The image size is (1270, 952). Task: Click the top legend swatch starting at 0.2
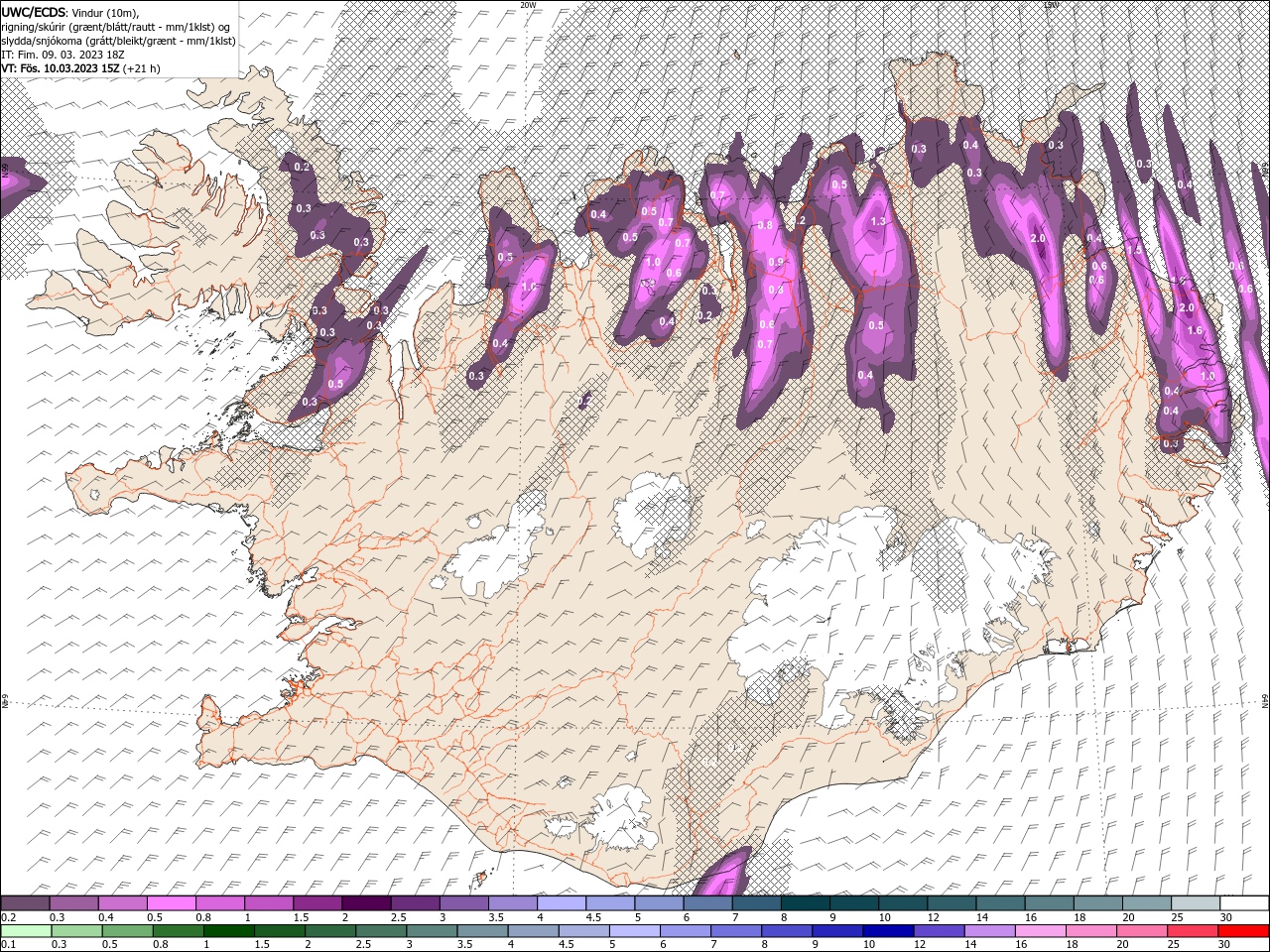click(25, 903)
